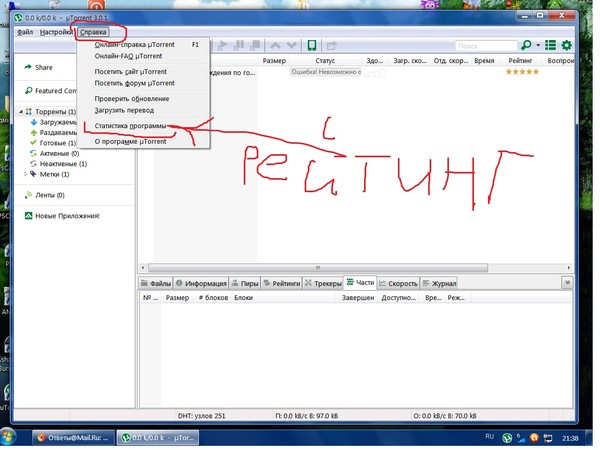
Task: Select Share in the sidebar
Action: click(44, 67)
